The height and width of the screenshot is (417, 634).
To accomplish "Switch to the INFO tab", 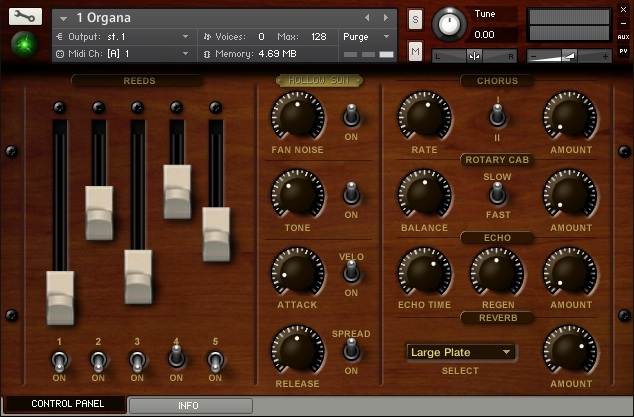I will [x=190, y=406].
